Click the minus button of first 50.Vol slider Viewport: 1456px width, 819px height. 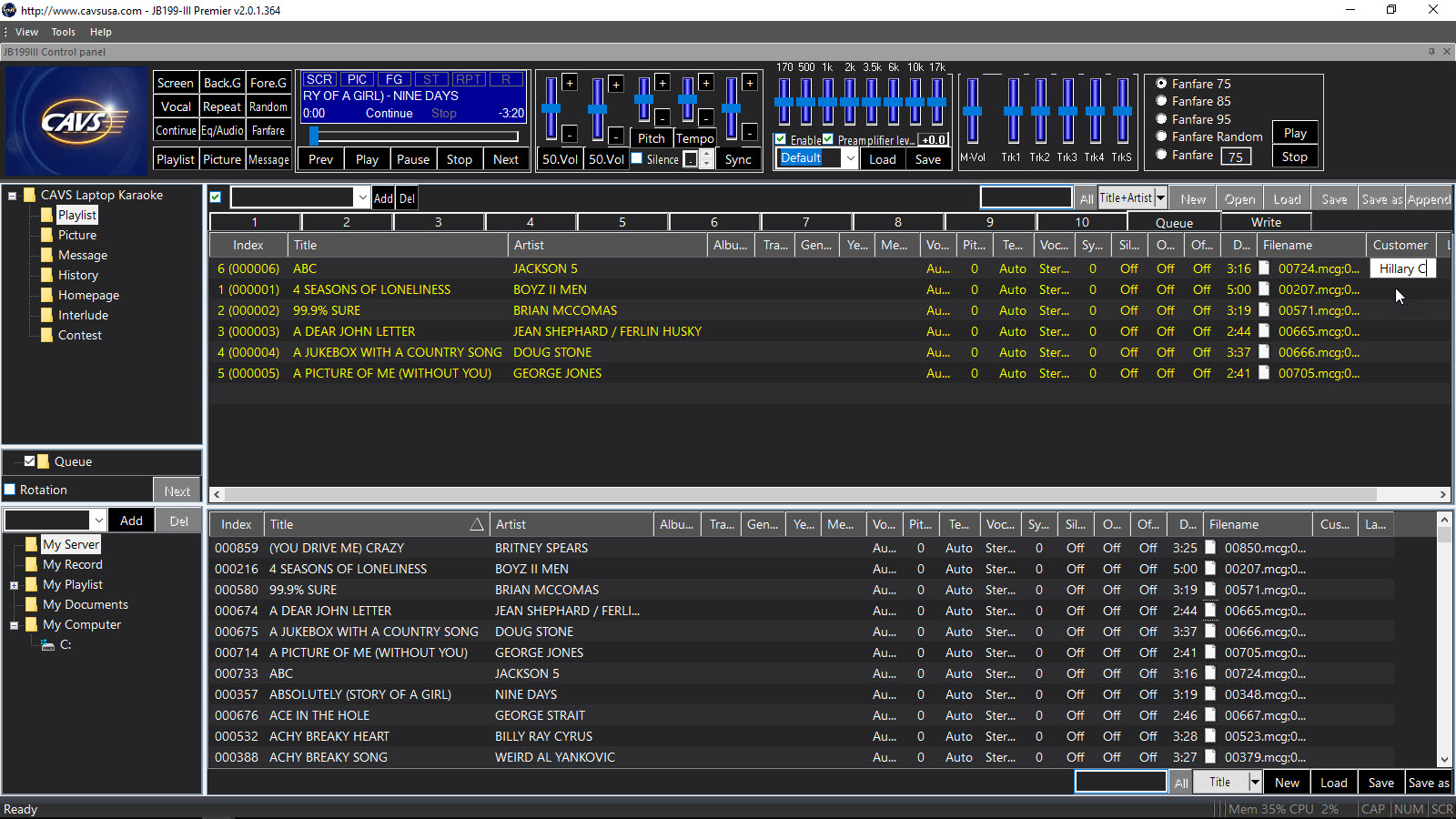tap(570, 135)
